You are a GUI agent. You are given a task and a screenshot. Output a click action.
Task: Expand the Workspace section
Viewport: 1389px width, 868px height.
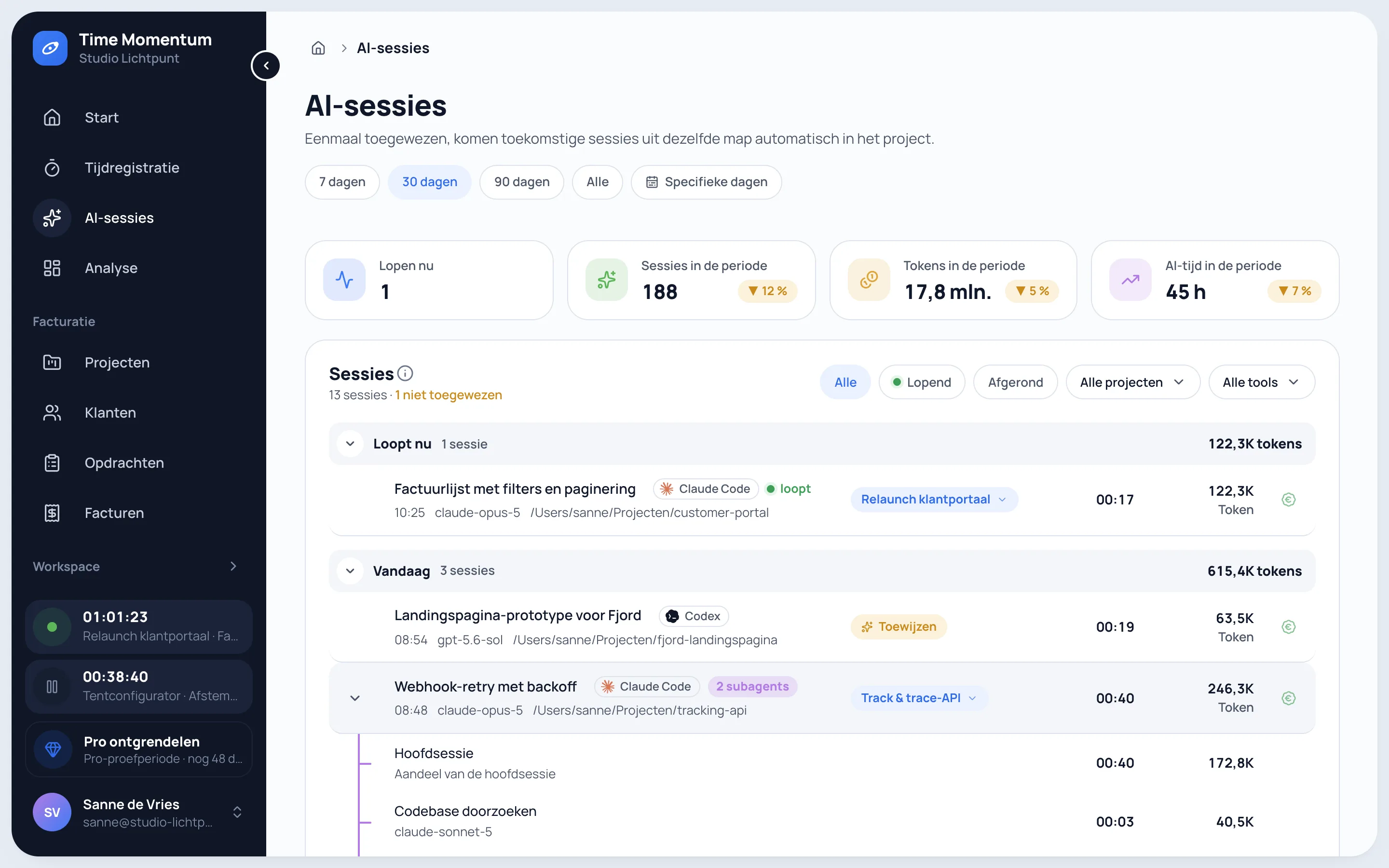point(233,567)
